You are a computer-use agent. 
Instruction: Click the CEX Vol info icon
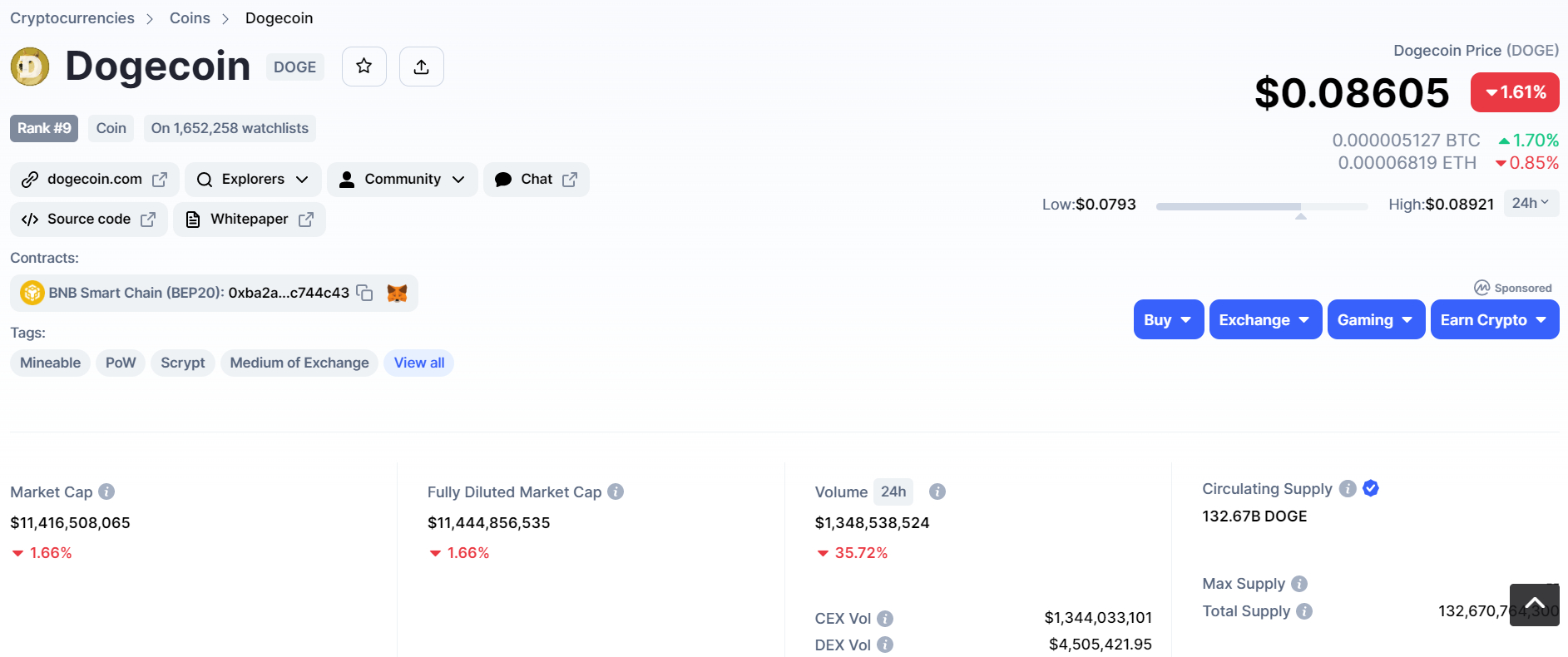click(885, 618)
